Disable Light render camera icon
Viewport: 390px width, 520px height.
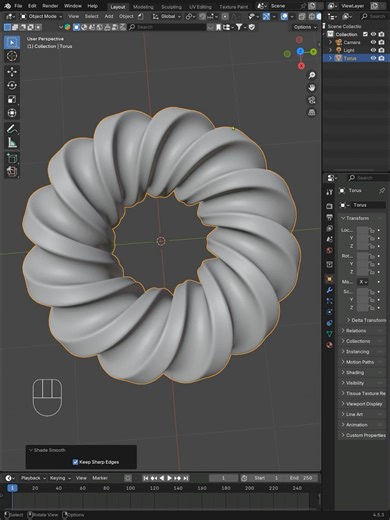382,50
